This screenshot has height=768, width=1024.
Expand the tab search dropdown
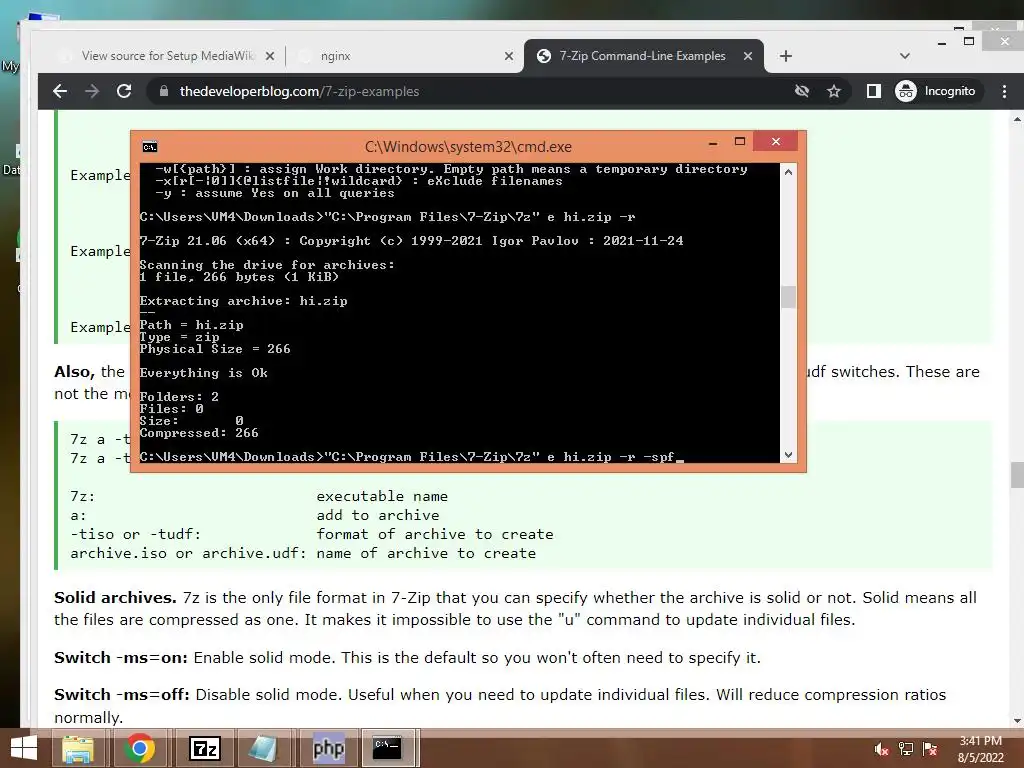pyautogui.click(x=904, y=56)
